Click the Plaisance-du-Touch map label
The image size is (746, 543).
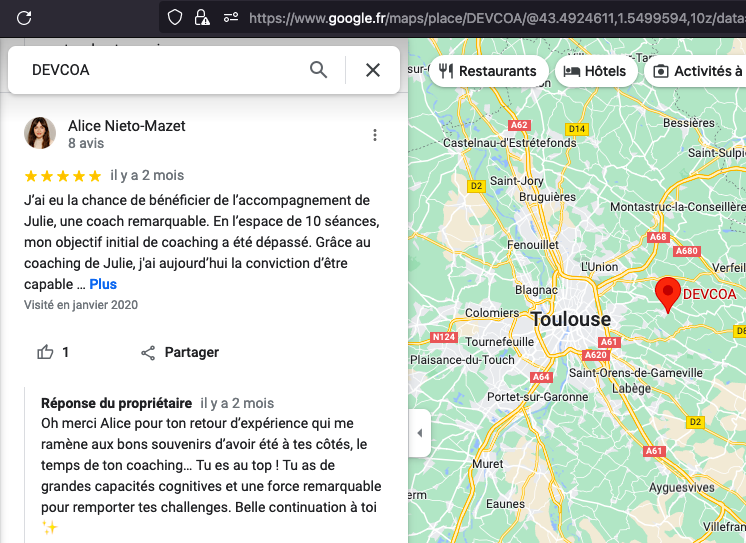pos(462,360)
